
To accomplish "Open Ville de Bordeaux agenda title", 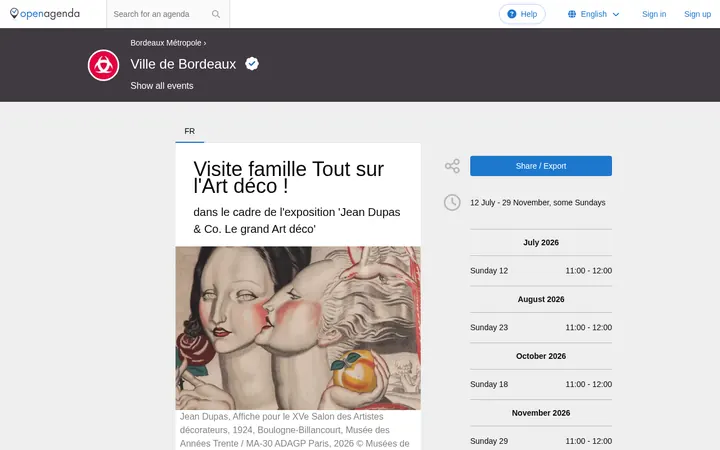I will coord(183,64).
